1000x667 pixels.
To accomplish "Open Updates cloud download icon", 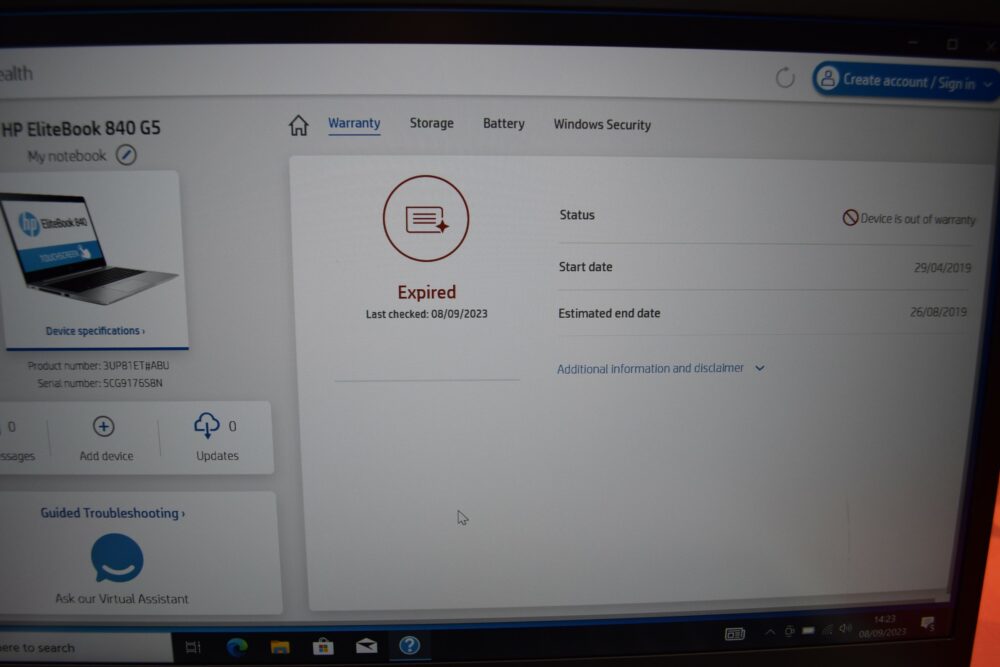I will click(207, 425).
